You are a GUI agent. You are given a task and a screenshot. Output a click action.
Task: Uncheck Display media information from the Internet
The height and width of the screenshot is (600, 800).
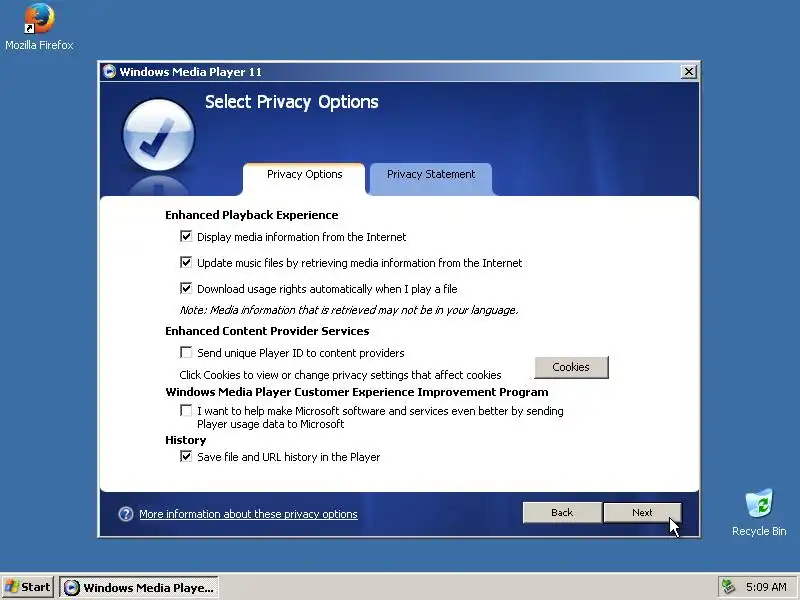tap(186, 236)
